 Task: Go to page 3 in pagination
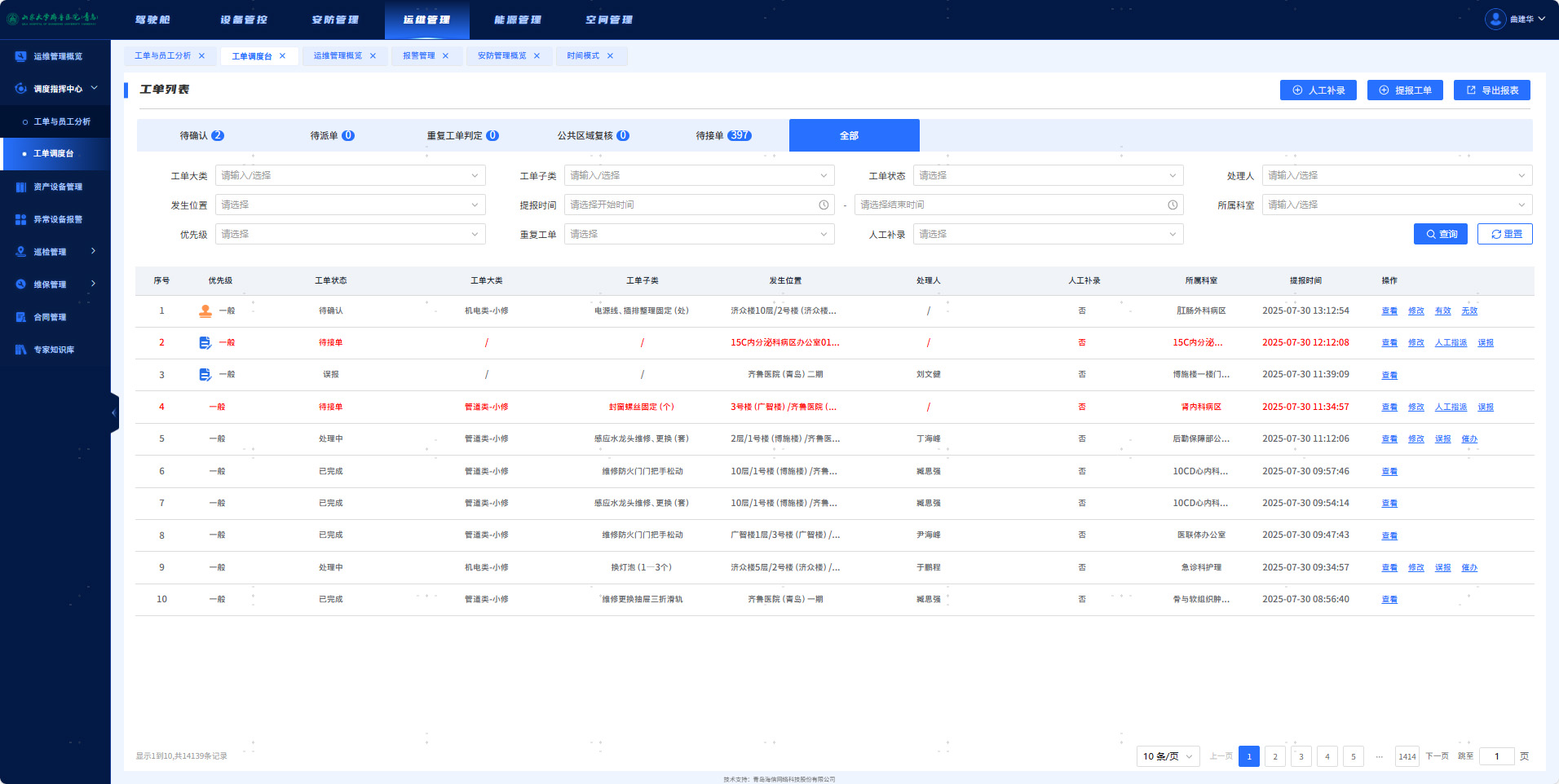pyautogui.click(x=1301, y=756)
